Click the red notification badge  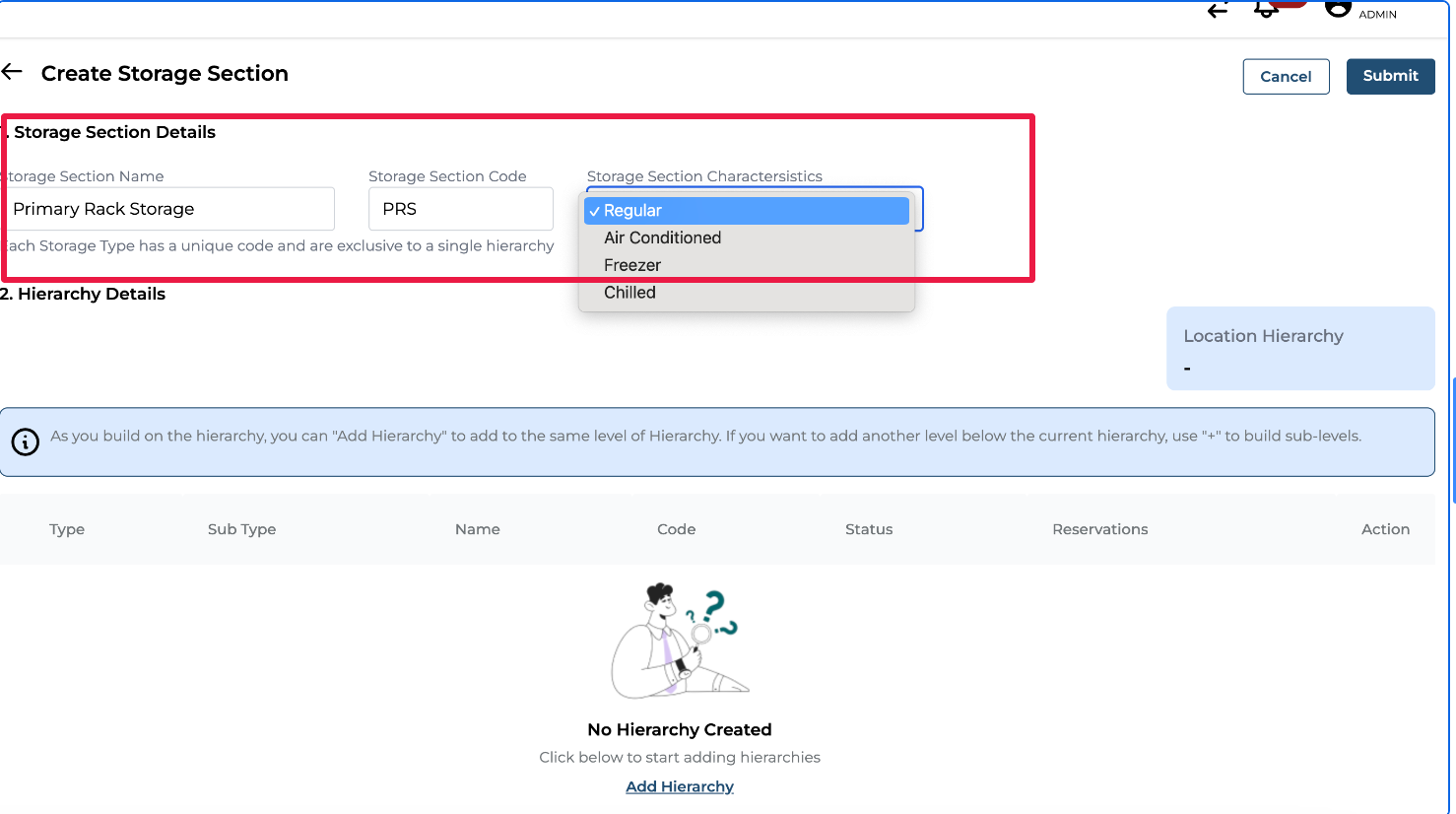tap(1289, 4)
